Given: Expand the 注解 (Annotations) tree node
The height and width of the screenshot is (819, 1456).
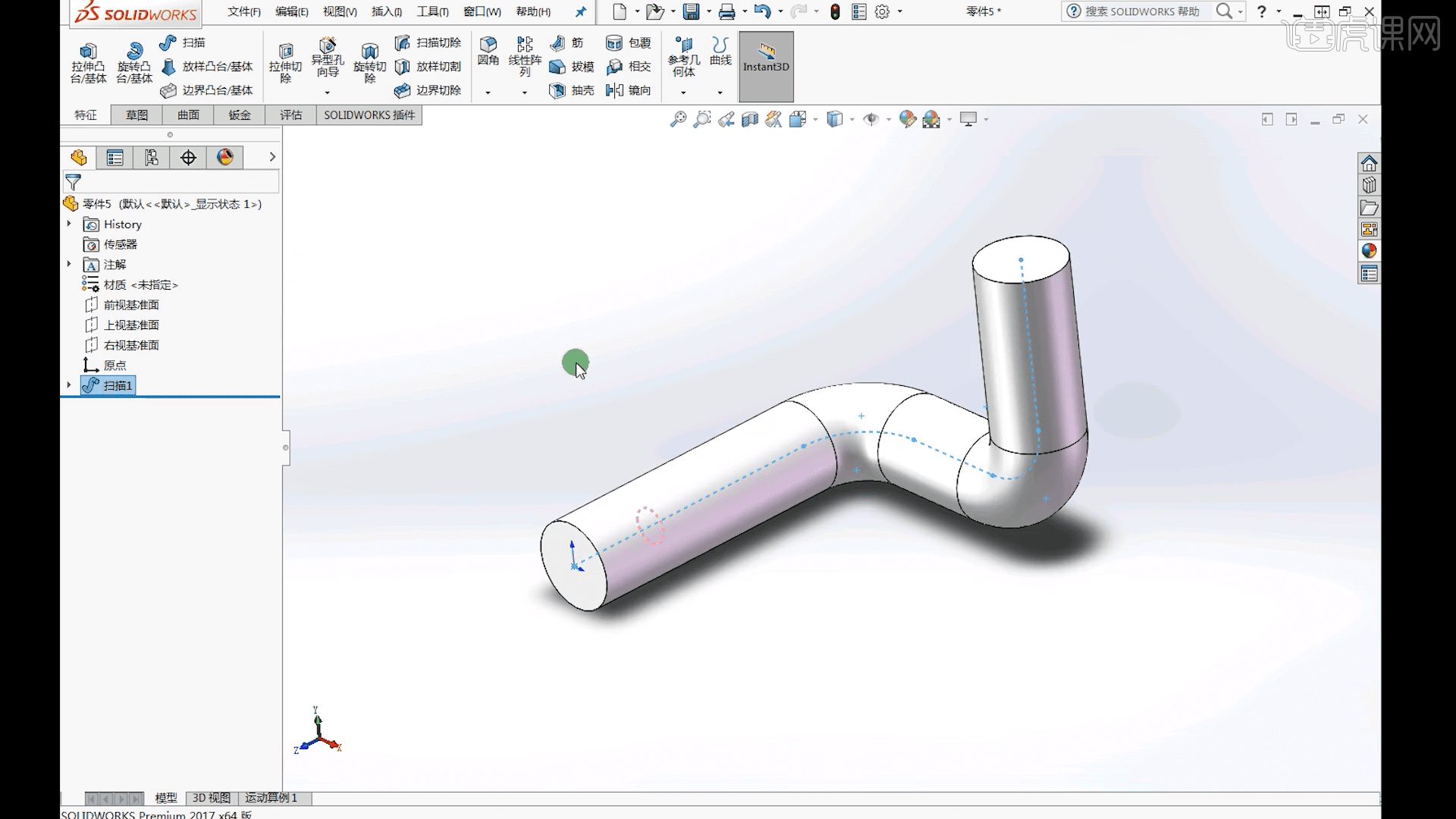Looking at the screenshot, I should click(69, 265).
